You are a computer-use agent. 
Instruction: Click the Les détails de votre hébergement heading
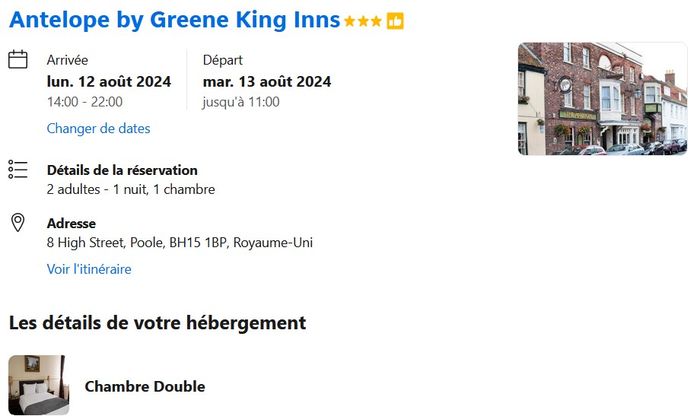pos(157,323)
